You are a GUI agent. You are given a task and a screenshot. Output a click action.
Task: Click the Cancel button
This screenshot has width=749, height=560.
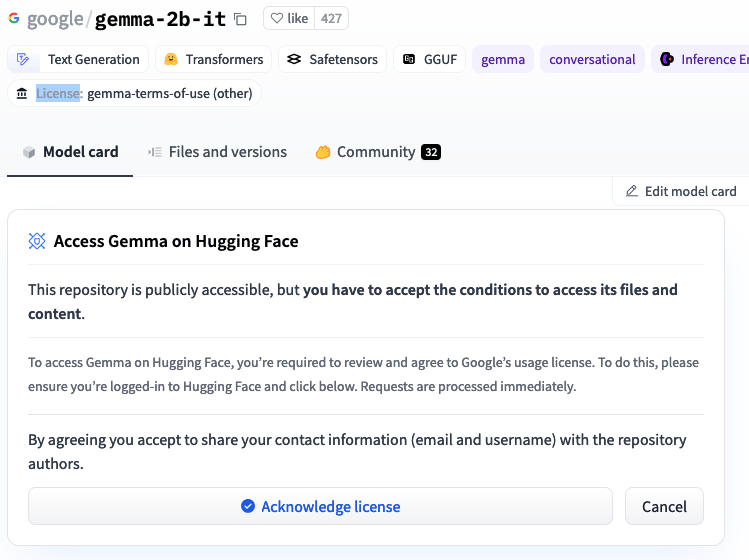point(664,506)
